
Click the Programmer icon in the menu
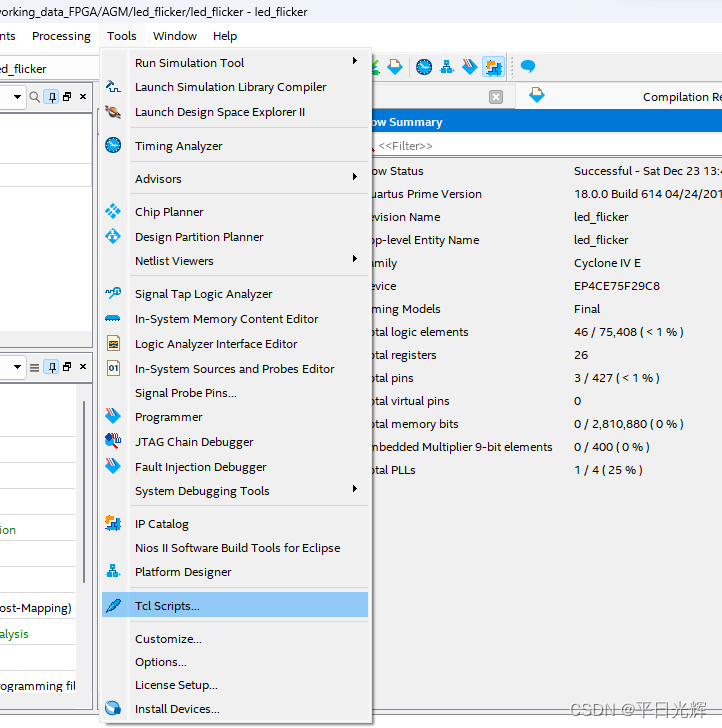pos(113,416)
